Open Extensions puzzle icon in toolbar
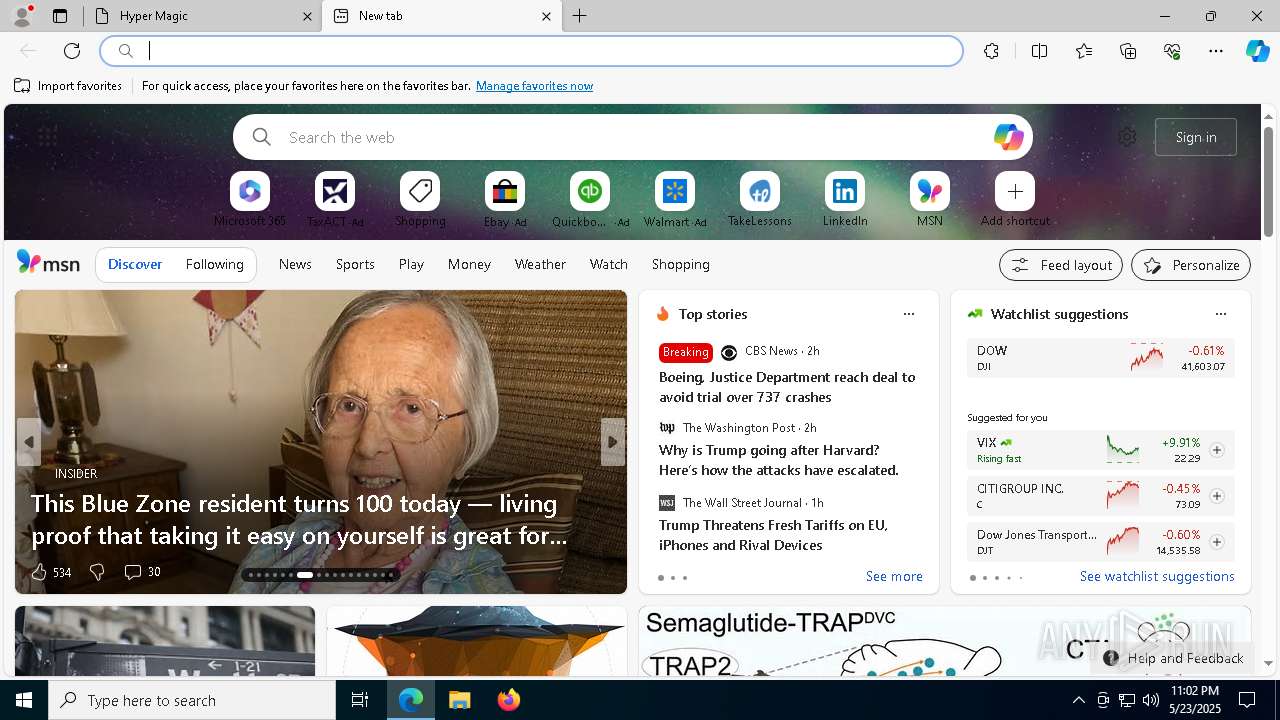This screenshot has height=720, width=1280. point(991,51)
